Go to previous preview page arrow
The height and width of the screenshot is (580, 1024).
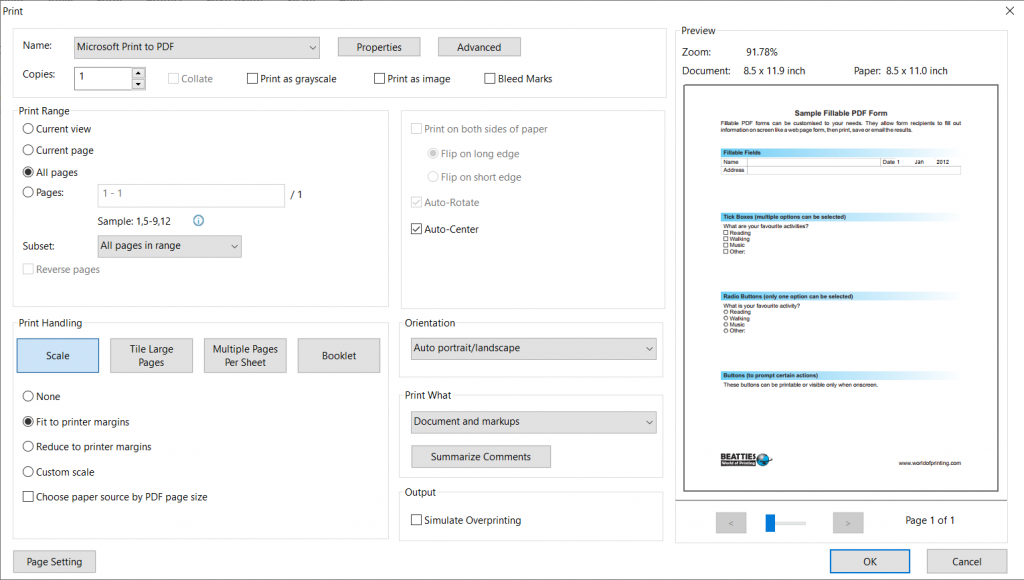click(x=731, y=522)
